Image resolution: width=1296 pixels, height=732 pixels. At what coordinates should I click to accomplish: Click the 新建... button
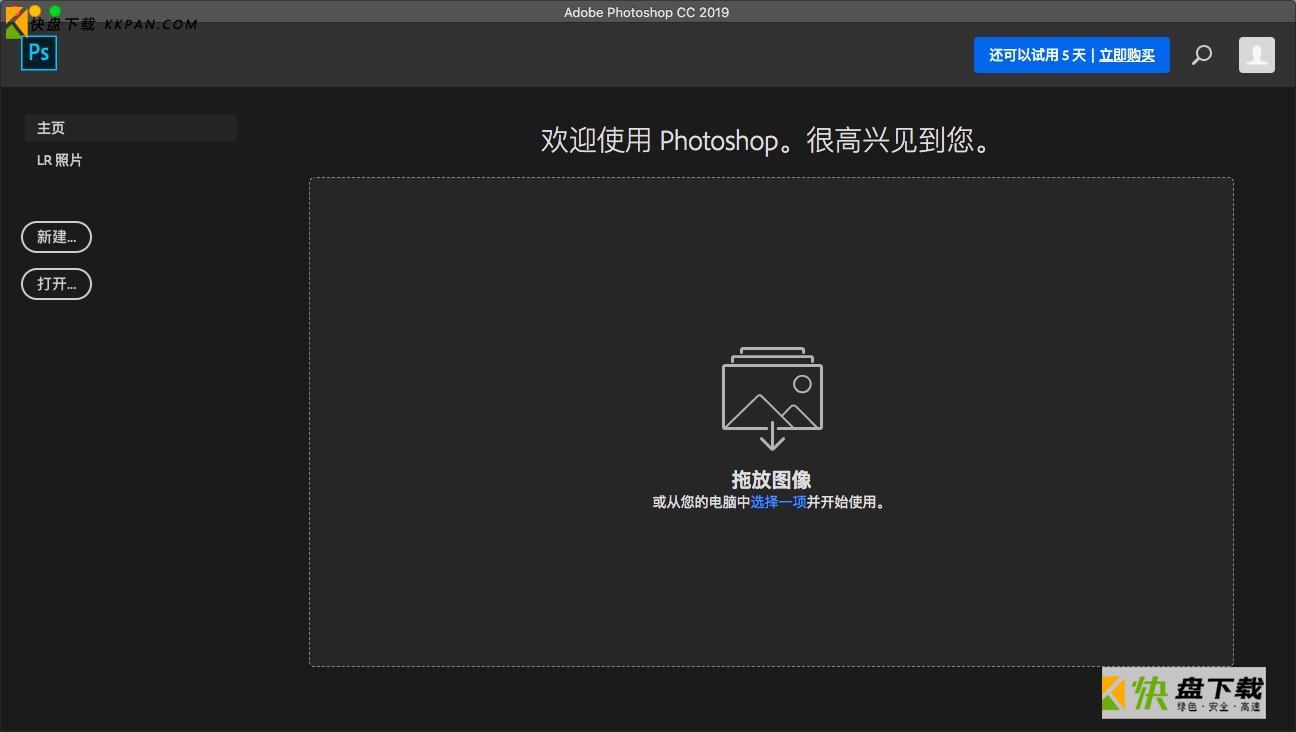[56, 237]
